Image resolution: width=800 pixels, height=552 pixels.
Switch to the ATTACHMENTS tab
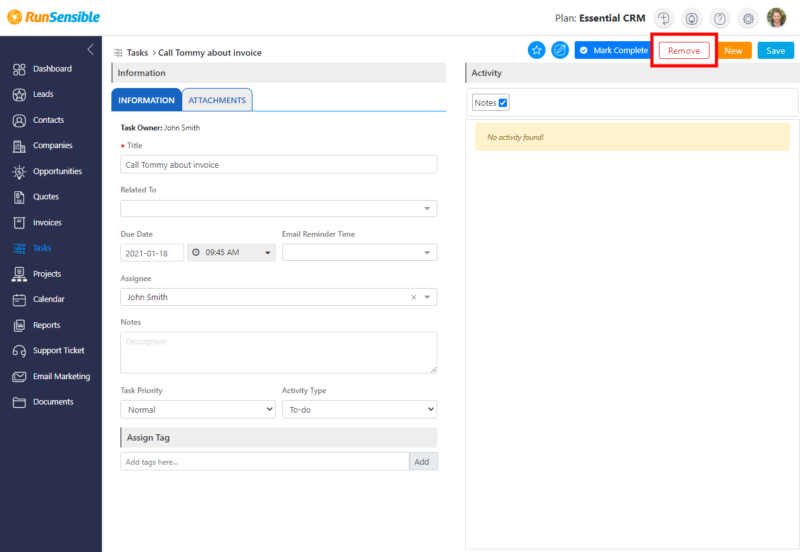click(x=217, y=100)
